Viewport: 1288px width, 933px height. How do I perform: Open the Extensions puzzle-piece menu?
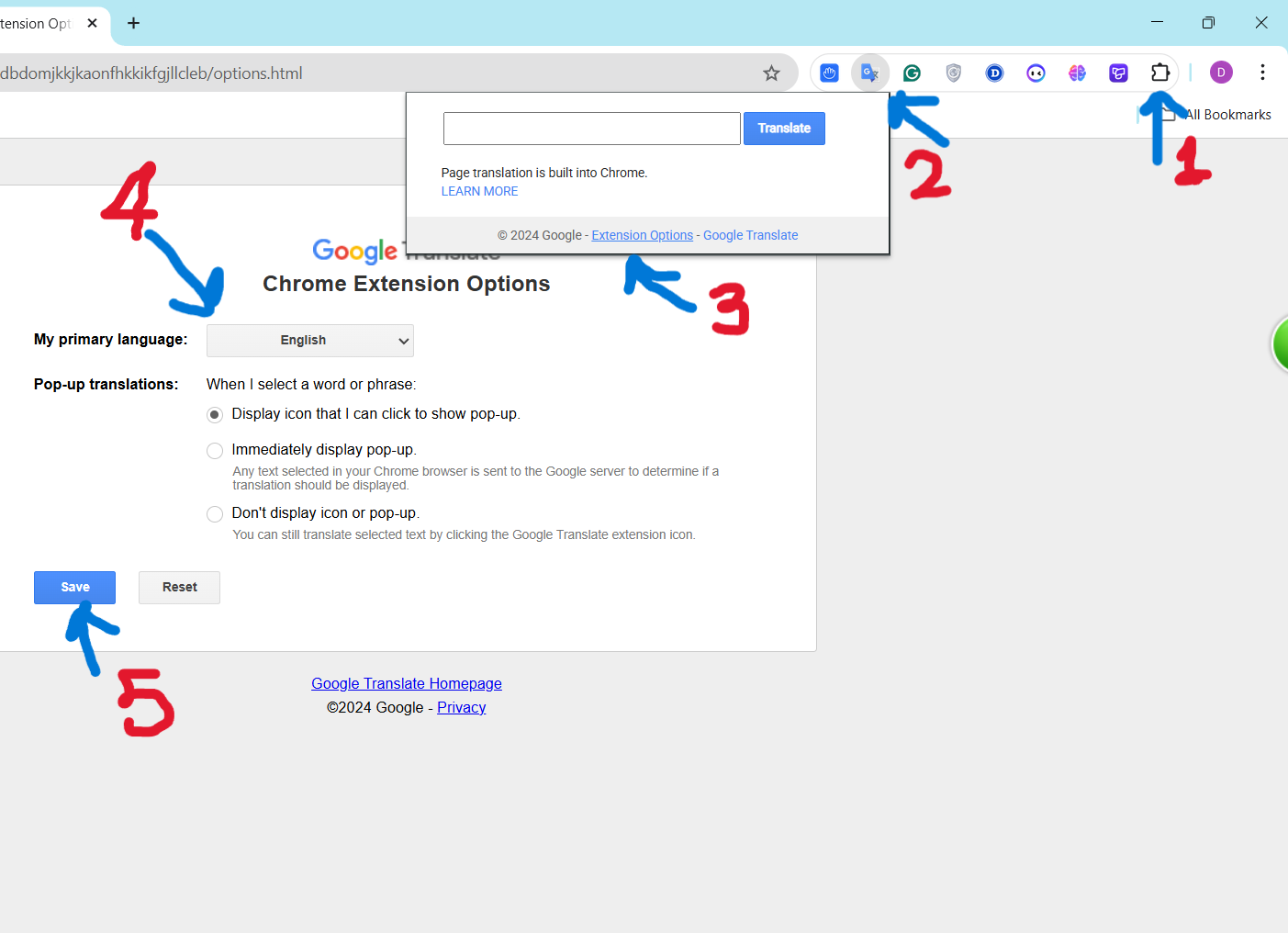pos(1160,73)
